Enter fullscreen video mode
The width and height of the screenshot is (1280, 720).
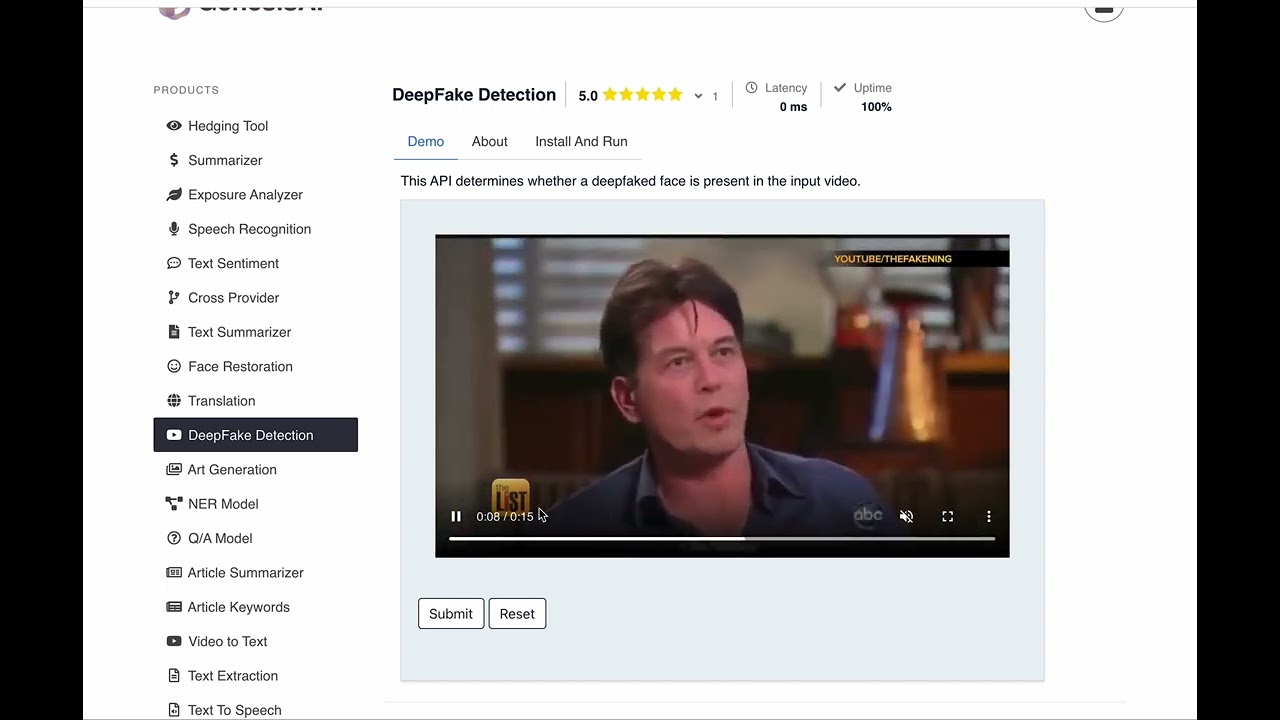coord(947,516)
